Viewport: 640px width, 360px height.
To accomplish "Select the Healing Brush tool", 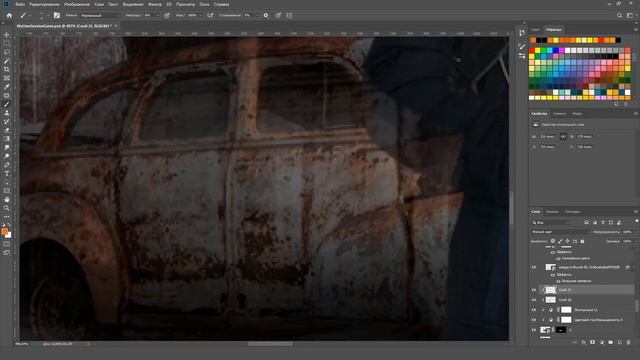I will 7,96.
